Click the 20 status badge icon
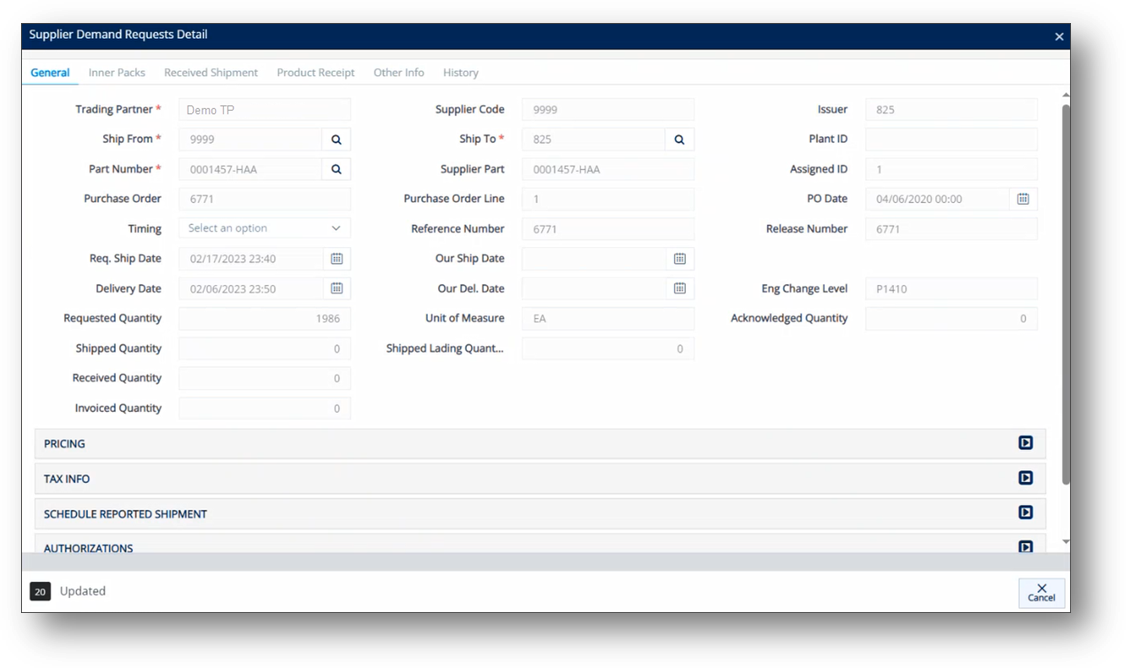The height and width of the screenshot is (668, 1126). [x=40, y=592]
